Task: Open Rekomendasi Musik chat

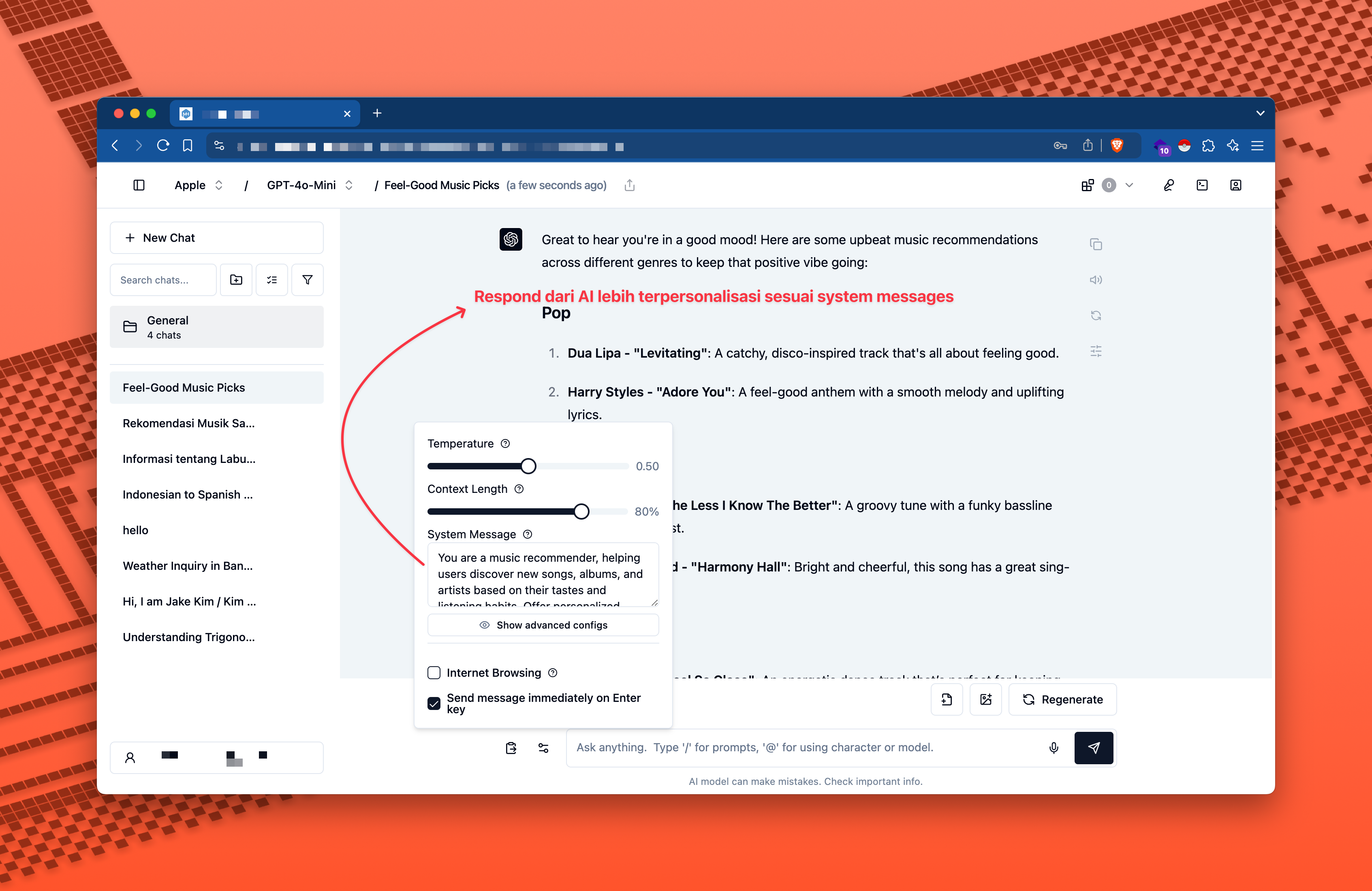Action: point(217,423)
